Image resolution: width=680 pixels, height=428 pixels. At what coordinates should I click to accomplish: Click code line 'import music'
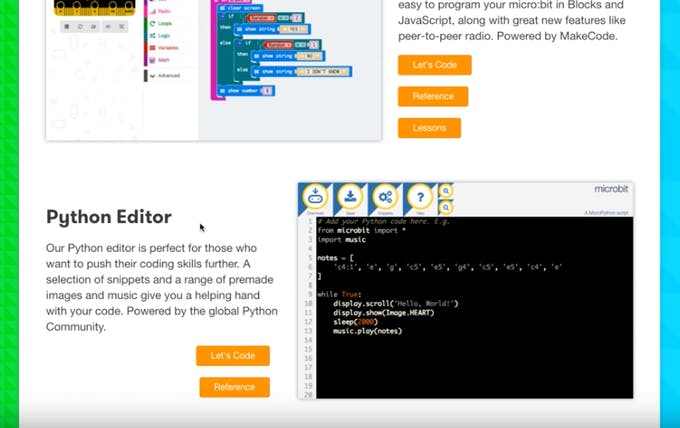click(342, 240)
